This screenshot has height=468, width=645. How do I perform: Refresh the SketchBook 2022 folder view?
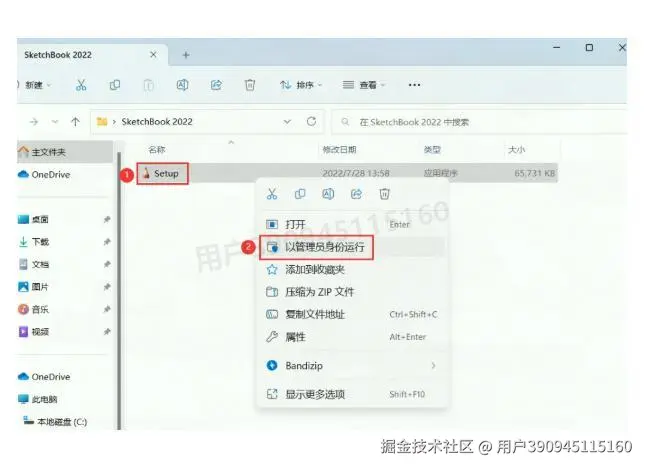click(x=311, y=122)
